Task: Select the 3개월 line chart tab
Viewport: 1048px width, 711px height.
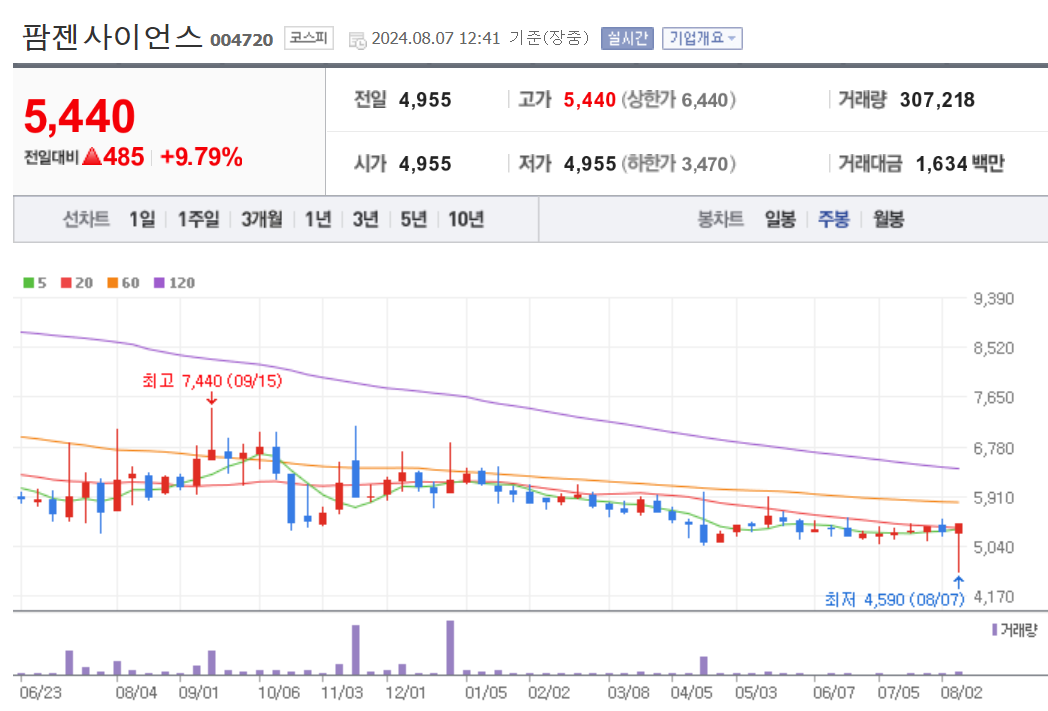Action: click(x=262, y=219)
